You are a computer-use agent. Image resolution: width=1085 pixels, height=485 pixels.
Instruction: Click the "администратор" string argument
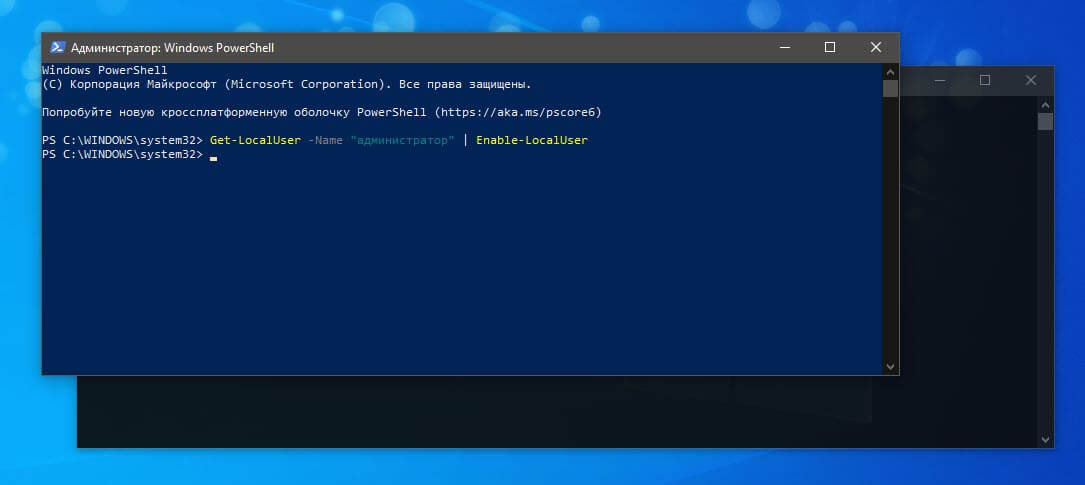(402, 140)
